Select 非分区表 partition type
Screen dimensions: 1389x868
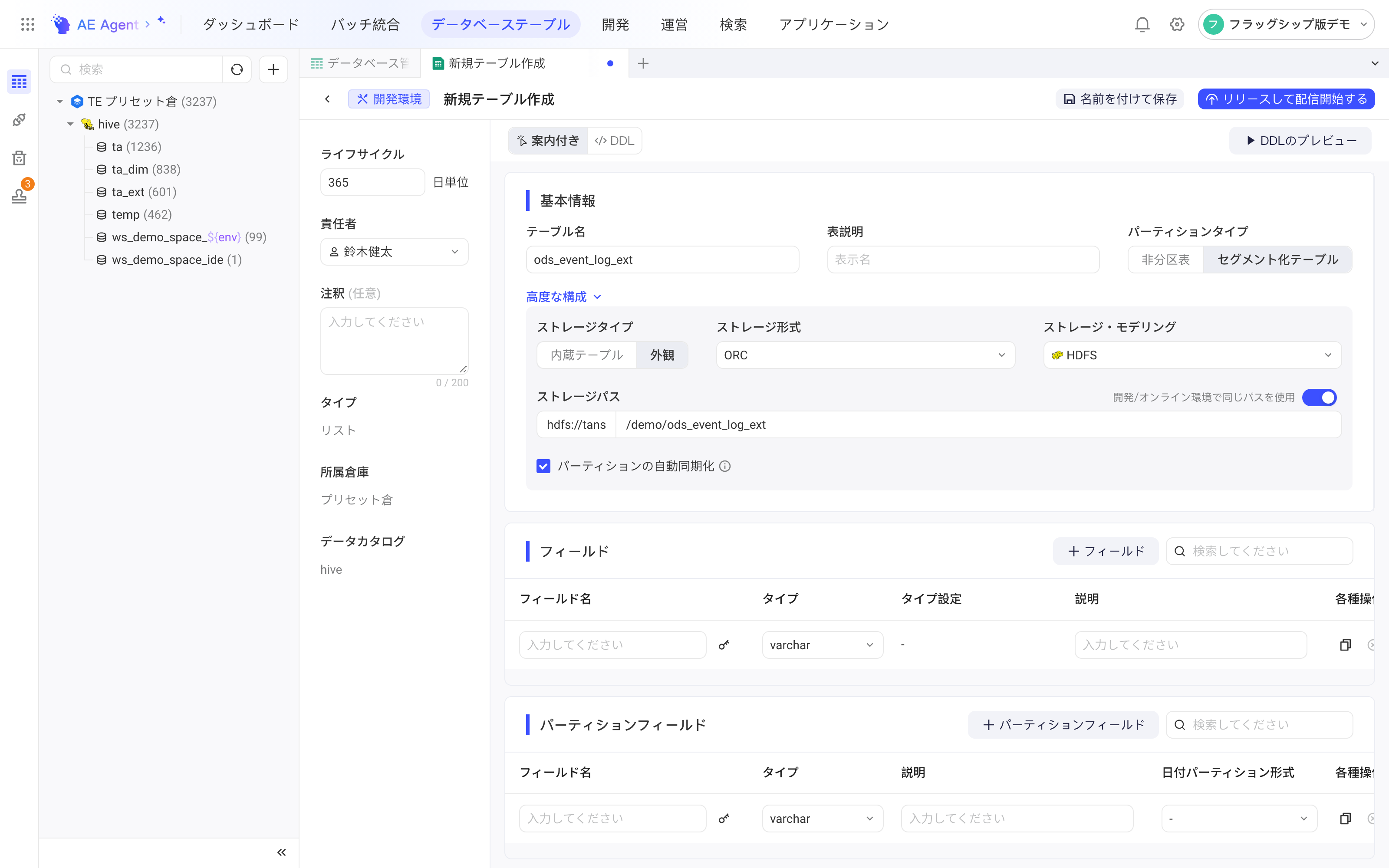pos(1165,260)
